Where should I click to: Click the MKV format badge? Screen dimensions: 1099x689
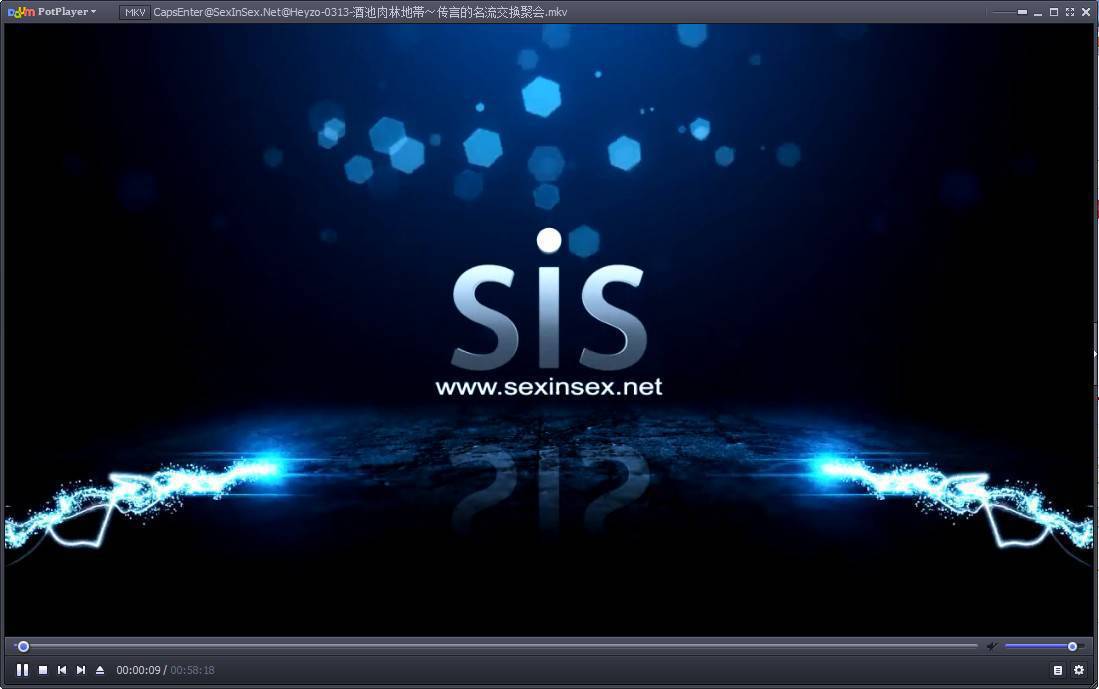[135, 12]
